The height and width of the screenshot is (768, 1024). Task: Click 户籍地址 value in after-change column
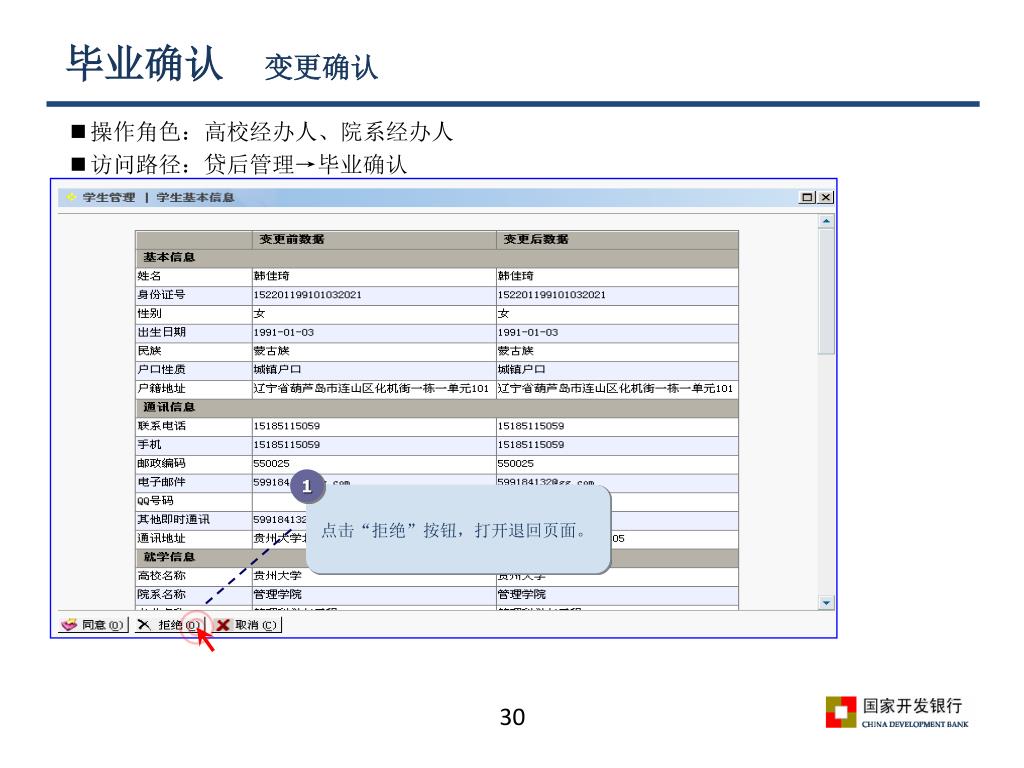pyautogui.click(x=615, y=388)
